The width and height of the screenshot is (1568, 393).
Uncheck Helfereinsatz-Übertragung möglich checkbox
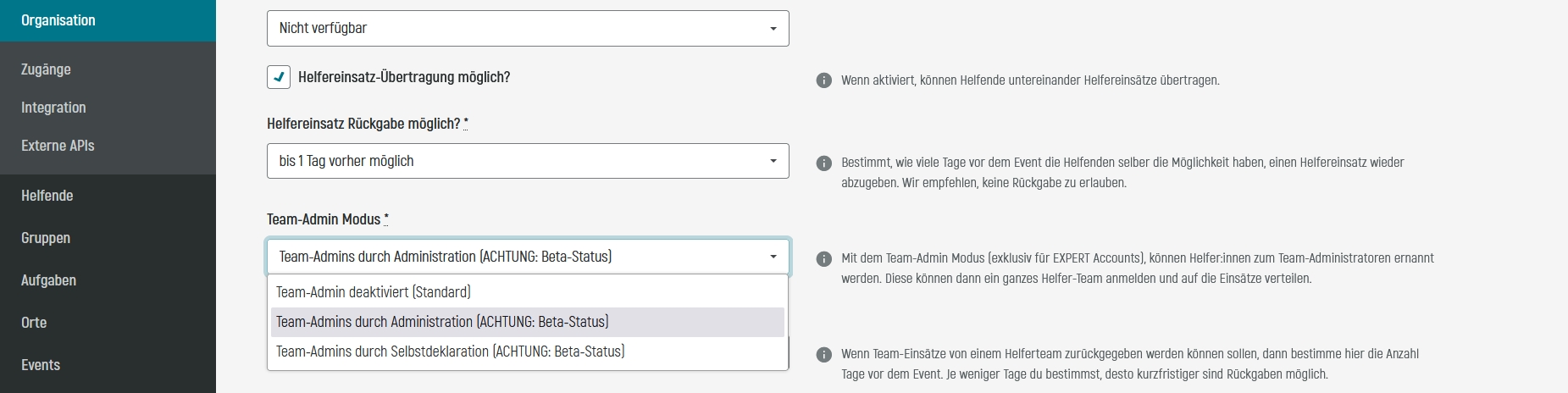(x=279, y=77)
